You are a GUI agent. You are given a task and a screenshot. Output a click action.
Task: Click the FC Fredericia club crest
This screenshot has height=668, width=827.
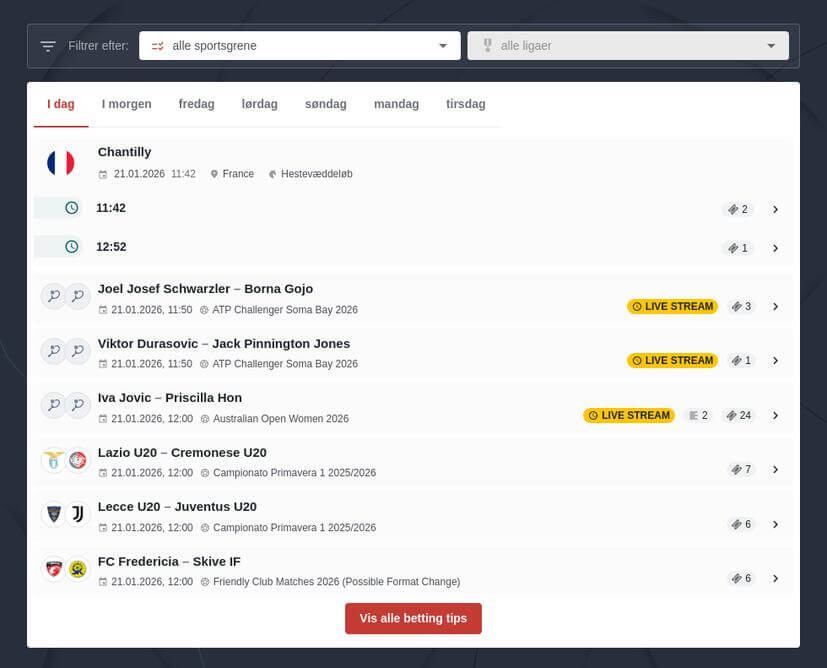(55, 568)
